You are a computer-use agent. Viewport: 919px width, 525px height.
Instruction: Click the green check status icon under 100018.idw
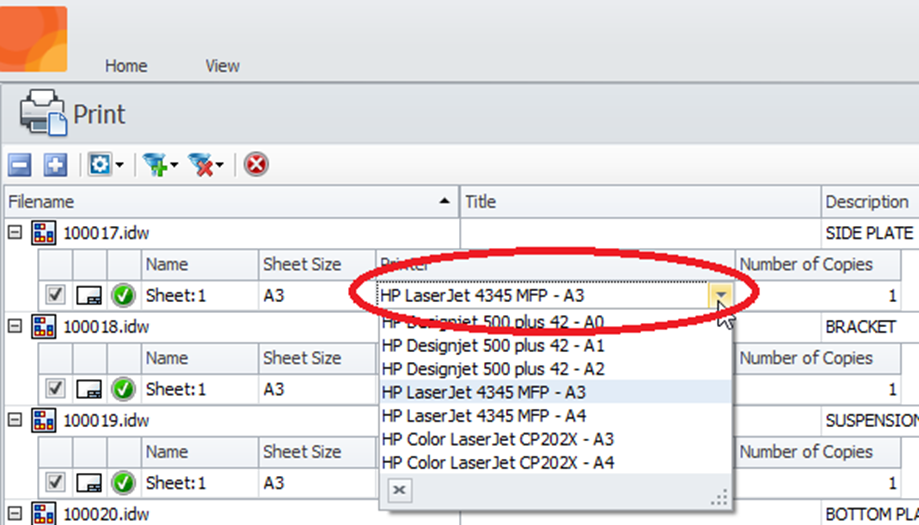[x=124, y=389]
